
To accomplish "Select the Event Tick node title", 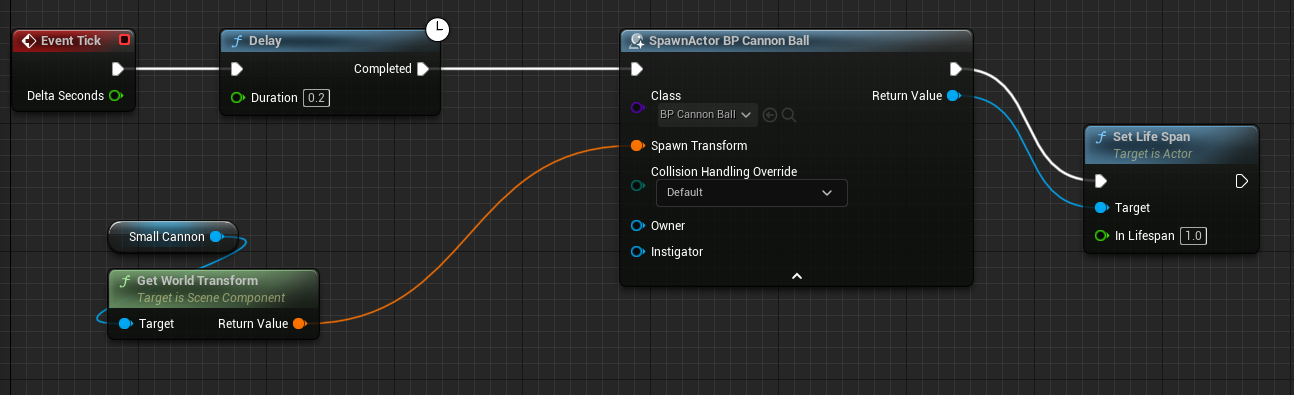I will 70,41.
